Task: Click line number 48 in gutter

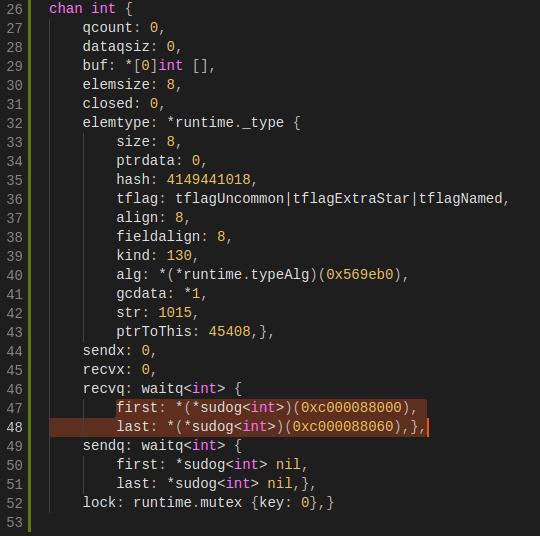Action: (14, 427)
